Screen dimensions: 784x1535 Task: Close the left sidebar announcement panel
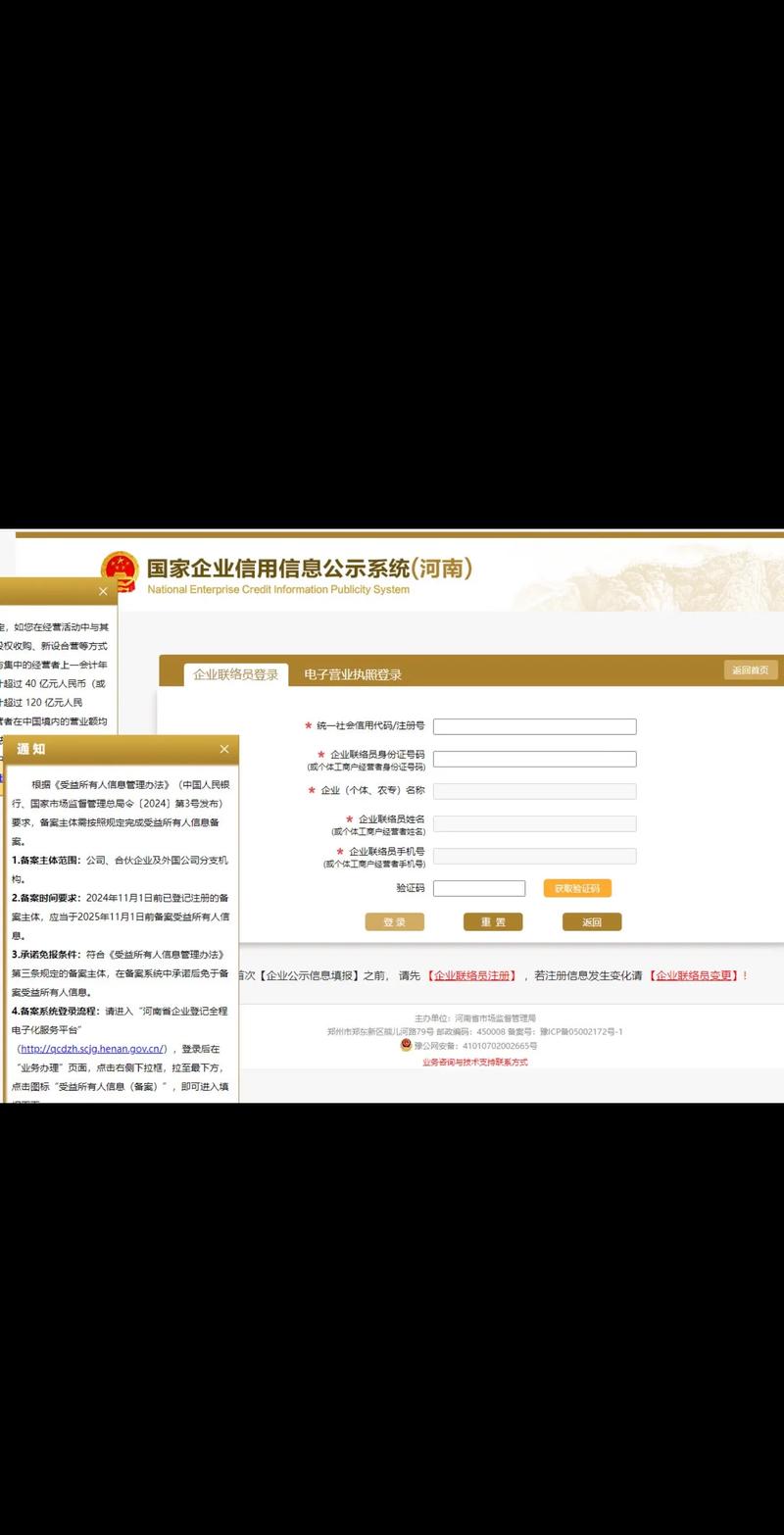click(x=103, y=591)
